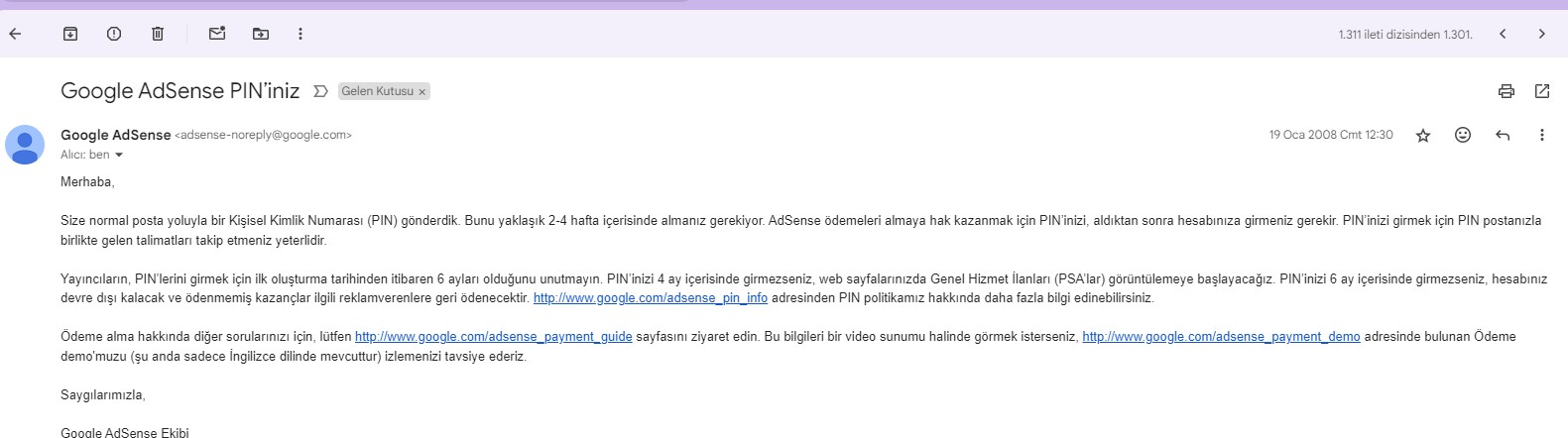The height and width of the screenshot is (438, 1568).
Task: Go to the older message arrow
Action: [1541, 34]
